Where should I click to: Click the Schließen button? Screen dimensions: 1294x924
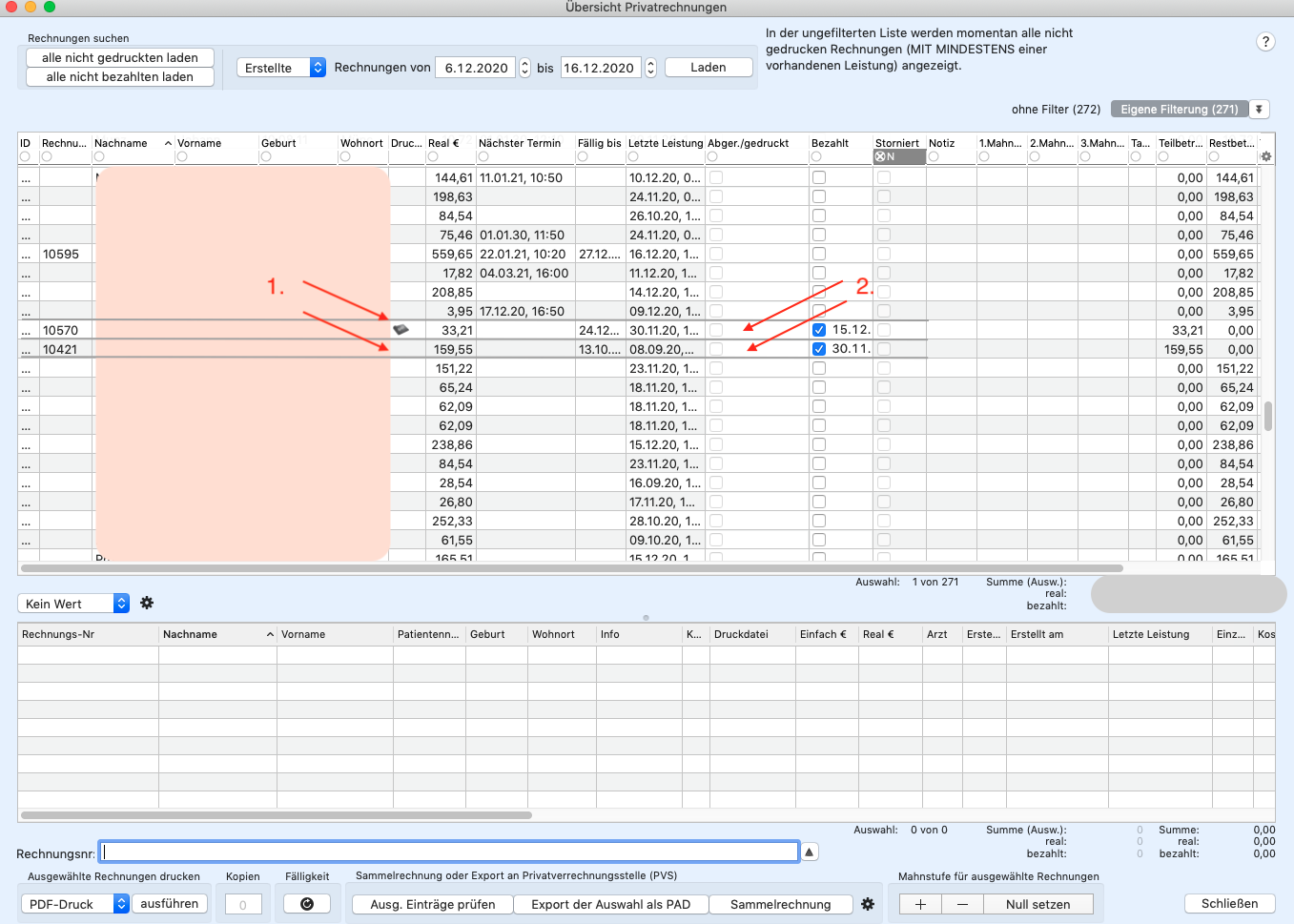point(1230,903)
